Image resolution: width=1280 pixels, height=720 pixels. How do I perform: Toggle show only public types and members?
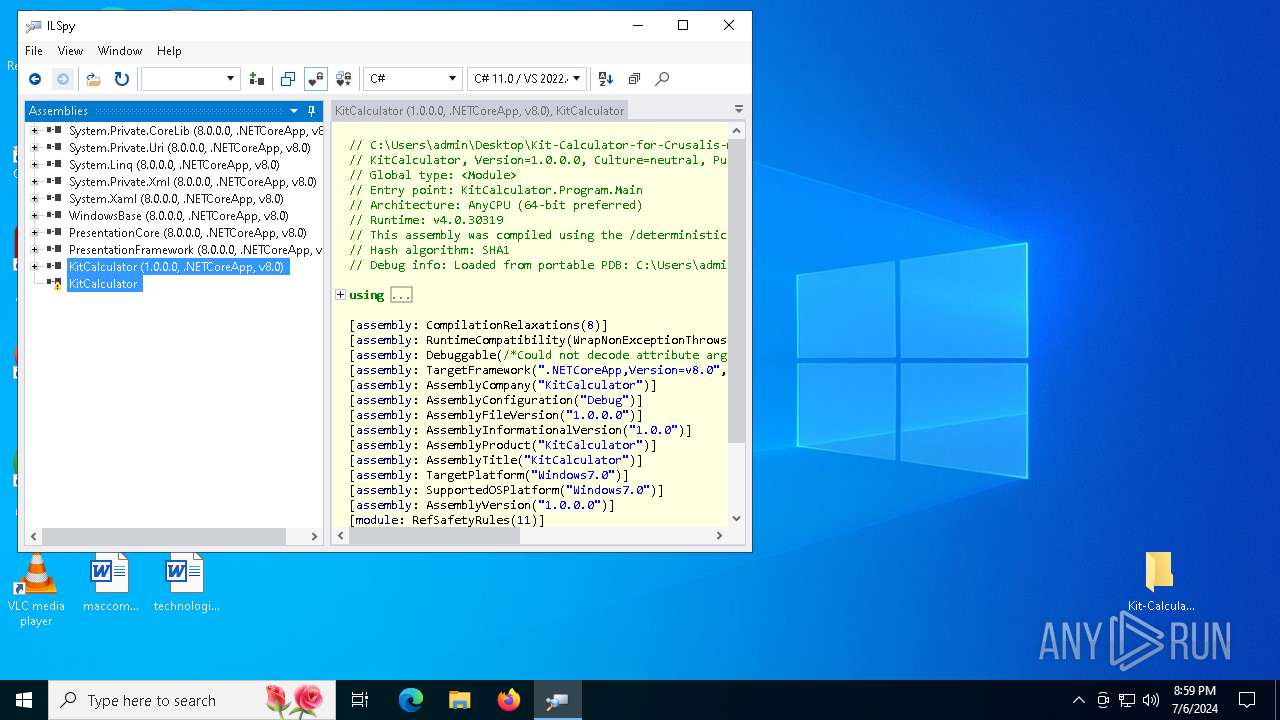point(288,79)
